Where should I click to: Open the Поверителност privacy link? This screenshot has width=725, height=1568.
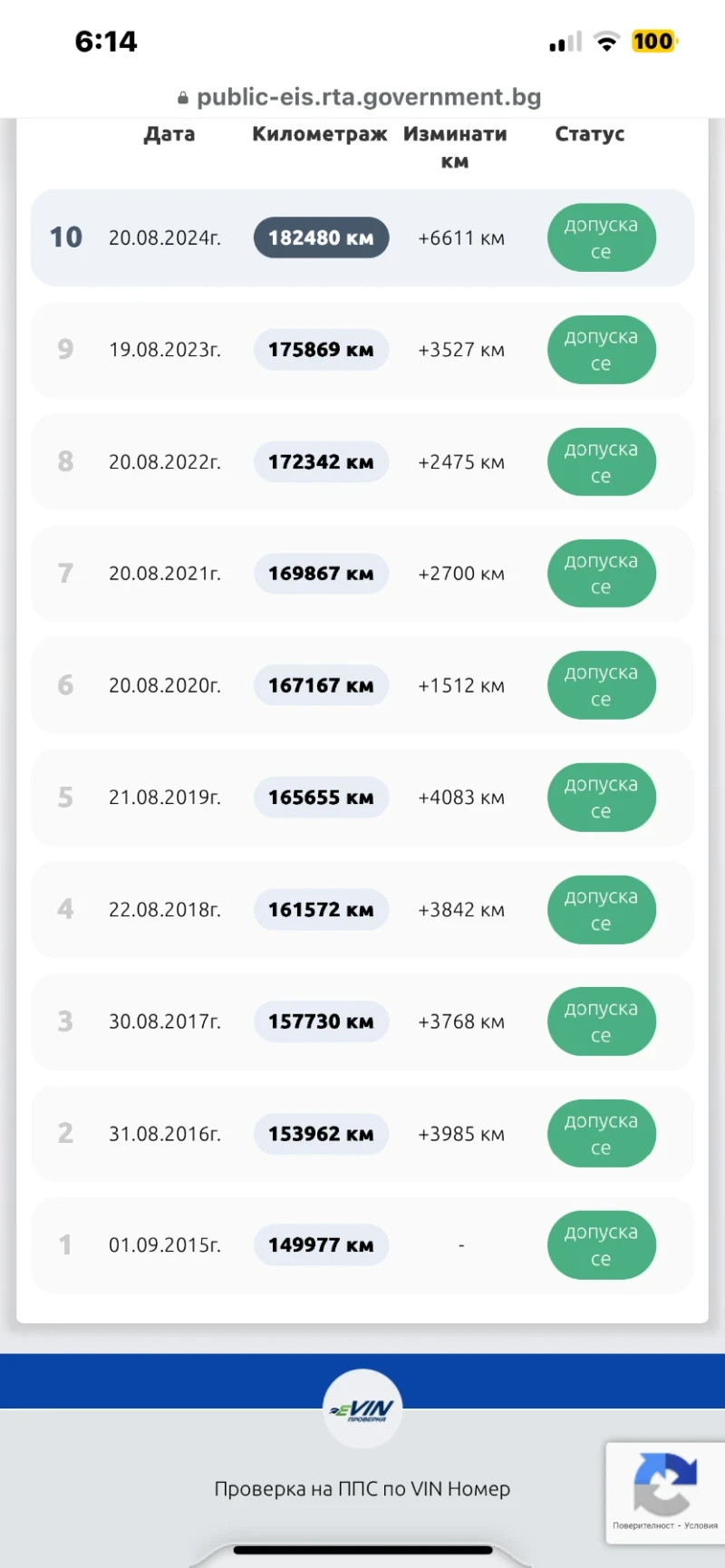pyautogui.click(x=643, y=1525)
